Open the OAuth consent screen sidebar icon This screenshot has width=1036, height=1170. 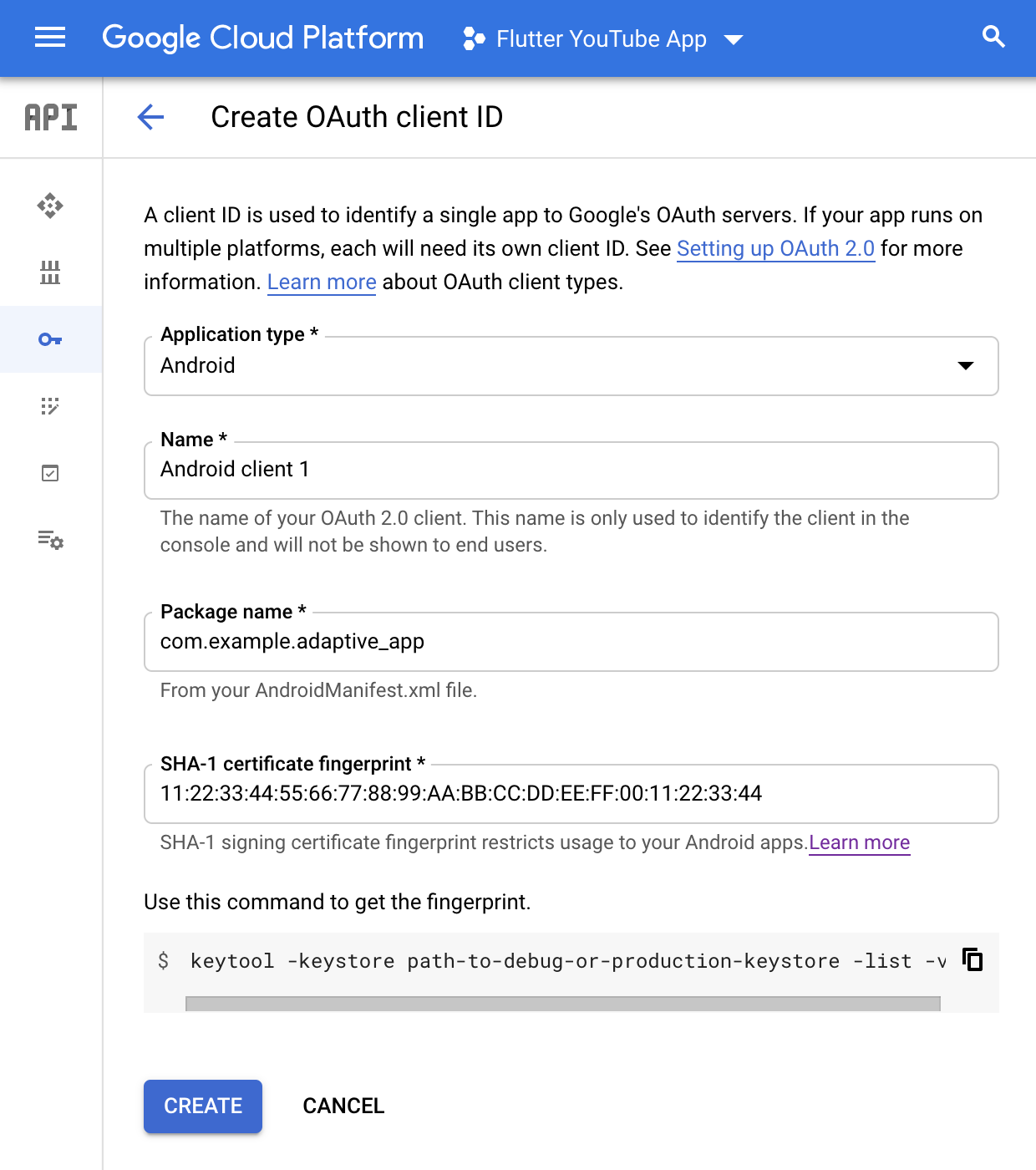point(50,407)
